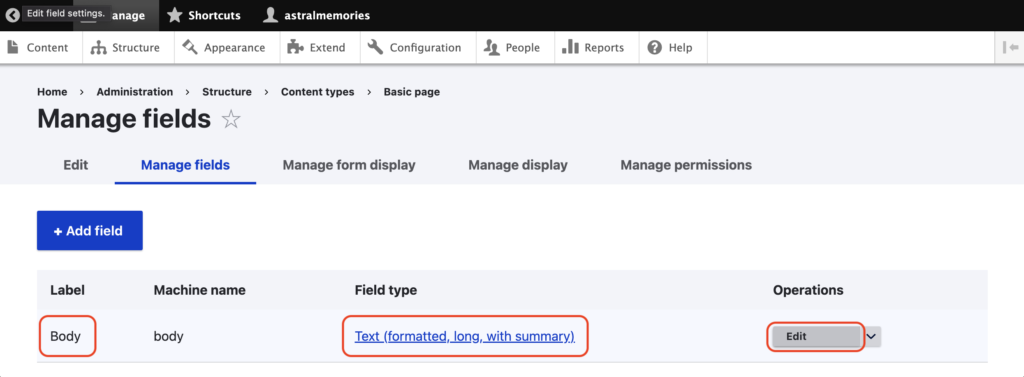Open the Appearance admin menu
The image size is (1024, 377).
[x=227, y=48]
